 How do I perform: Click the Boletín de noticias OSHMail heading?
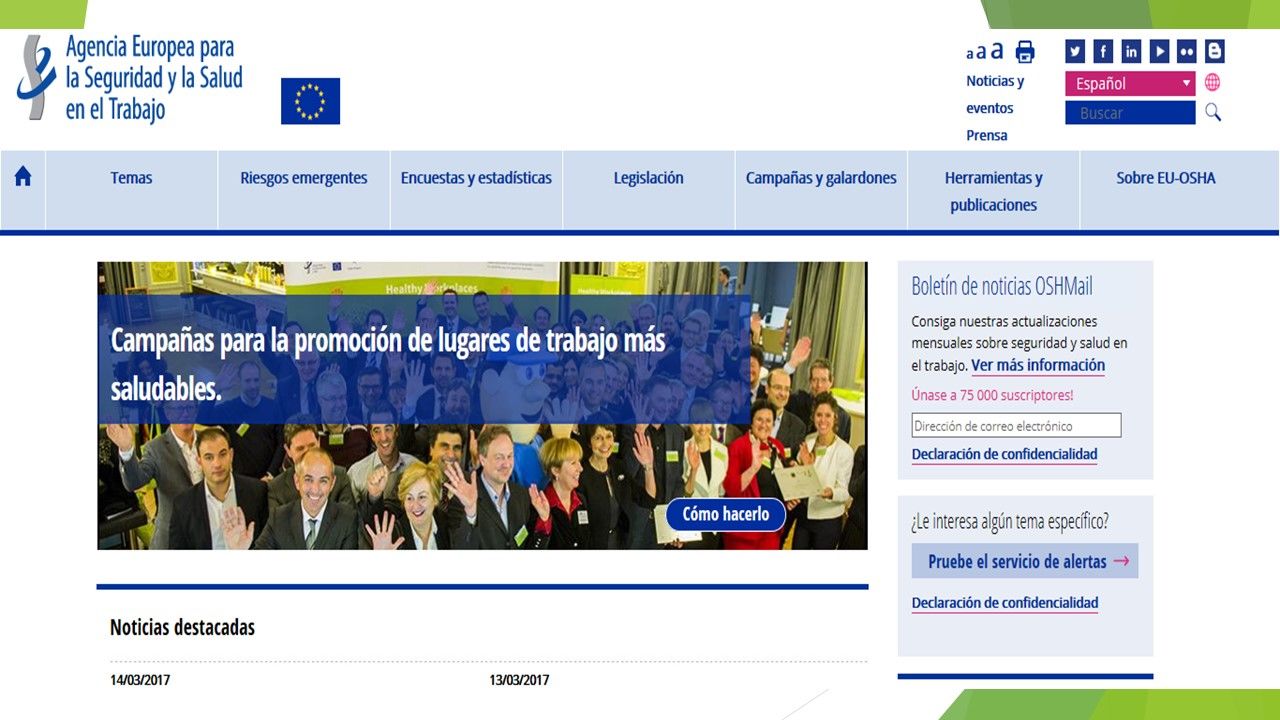(x=1002, y=287)
